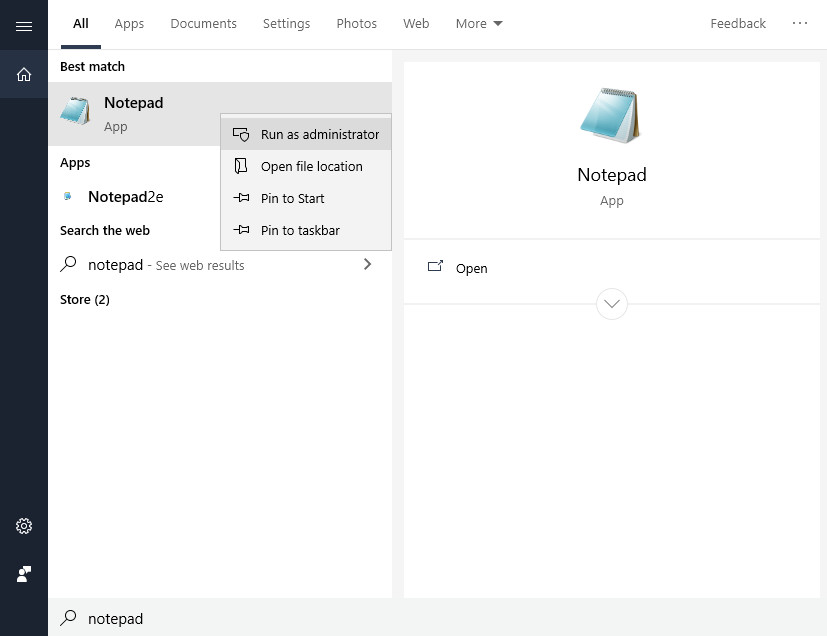Click the search input field containing notepad

click(x=438, y=618)
